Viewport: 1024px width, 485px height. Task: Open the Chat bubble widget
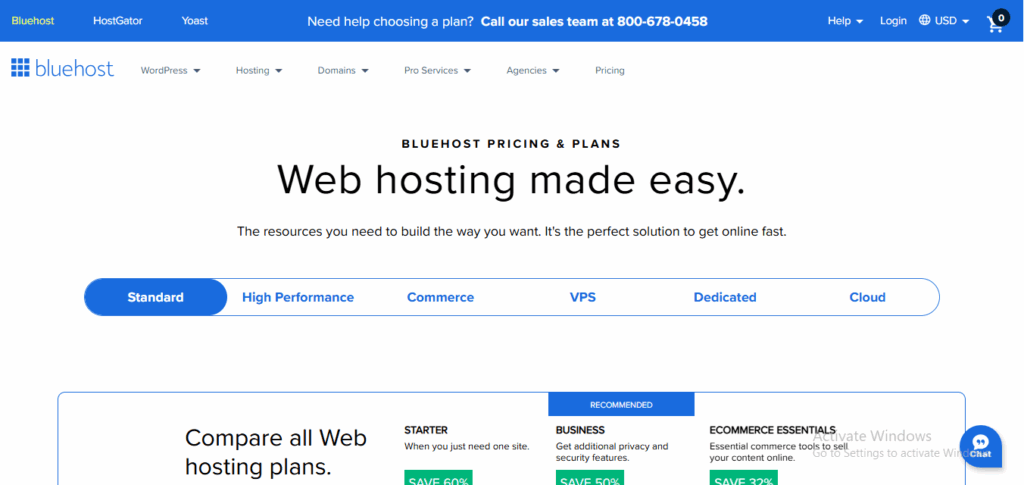(980, 446)
